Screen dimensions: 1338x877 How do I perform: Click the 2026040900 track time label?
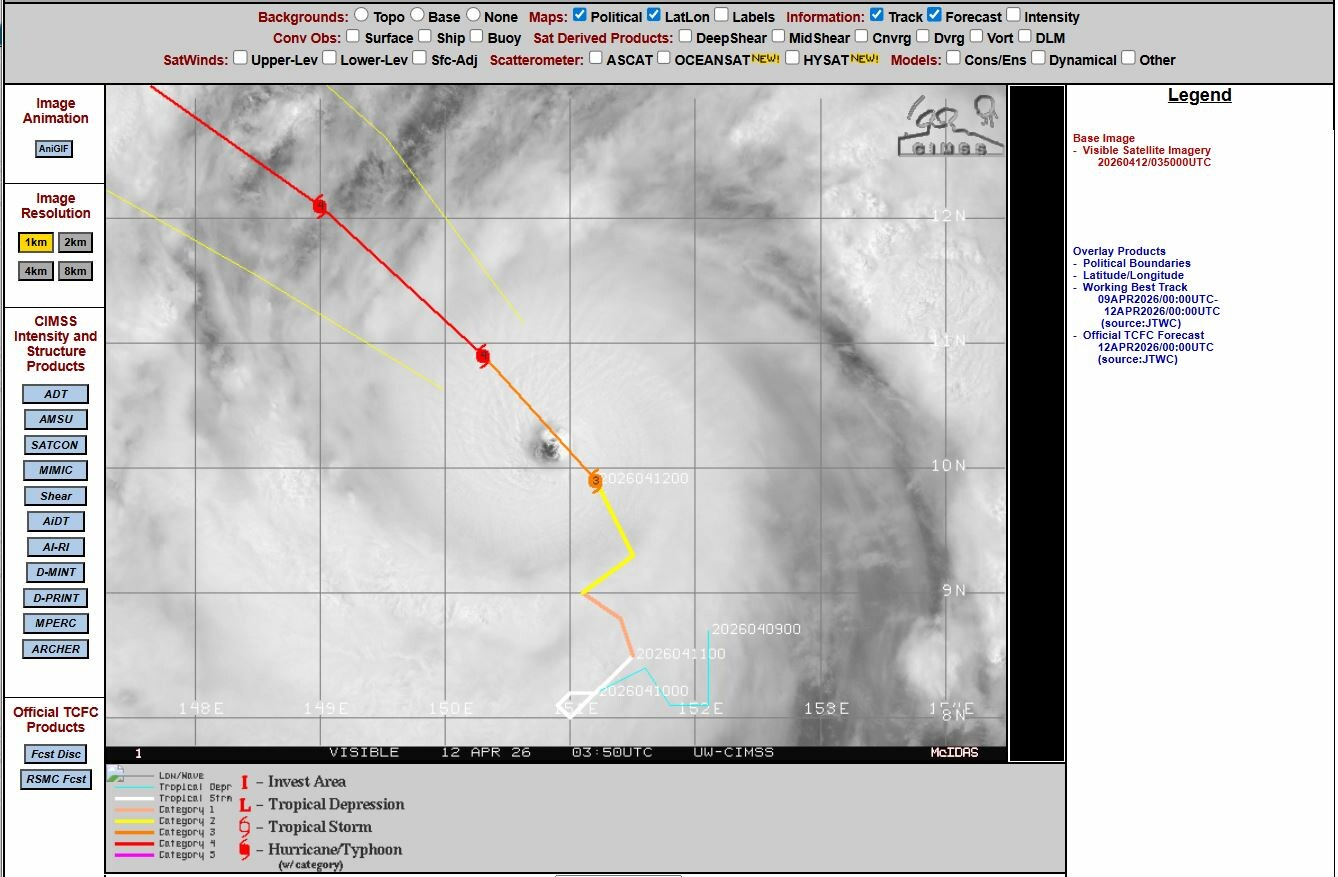[755, 629]
